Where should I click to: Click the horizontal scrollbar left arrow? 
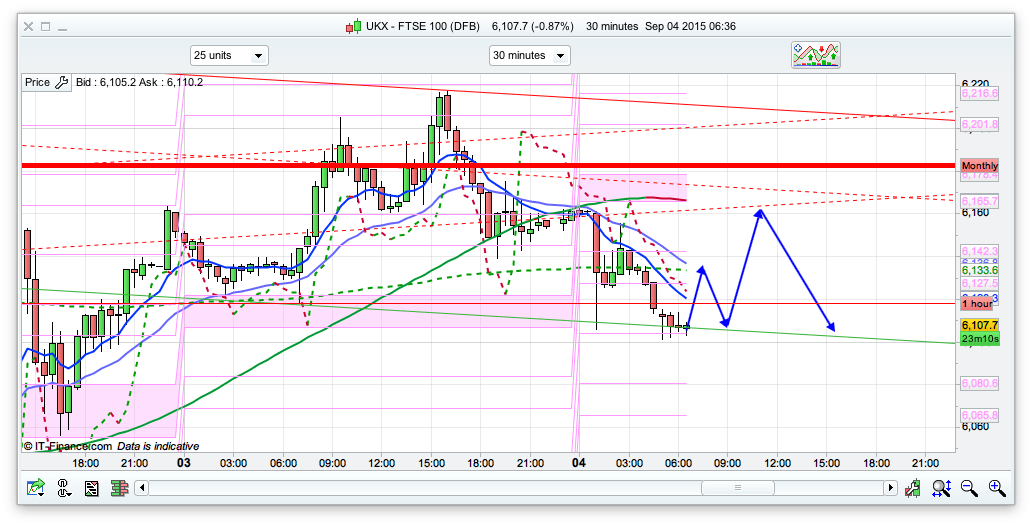point(142,488)
